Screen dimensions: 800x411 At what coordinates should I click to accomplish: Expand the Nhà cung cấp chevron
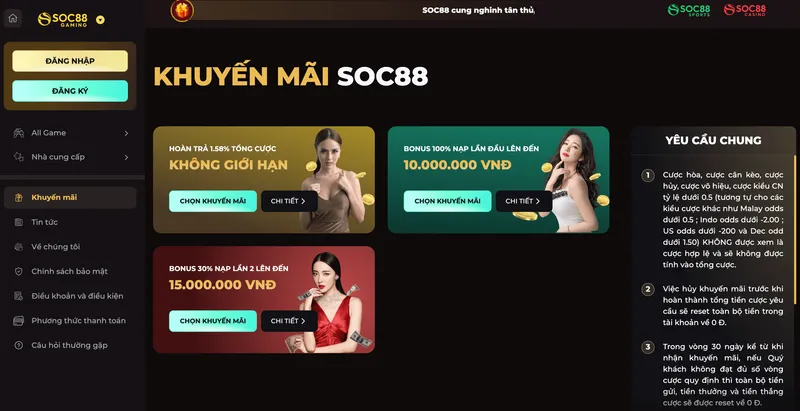[x=126, y=157]
